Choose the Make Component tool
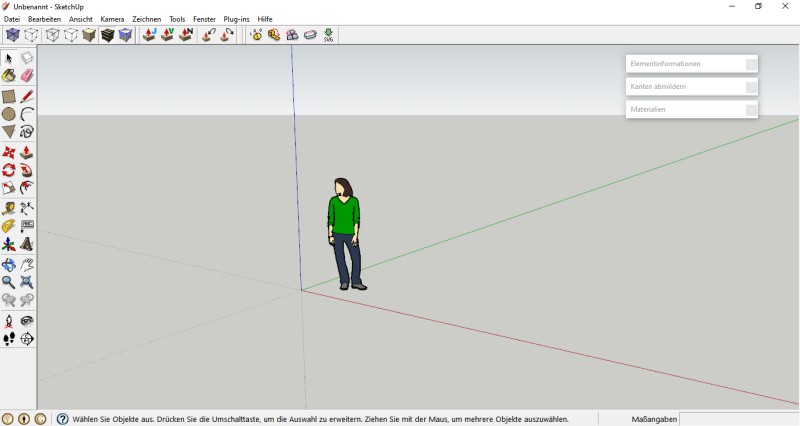This screenshot has height=426, width=800. point(27,58)
